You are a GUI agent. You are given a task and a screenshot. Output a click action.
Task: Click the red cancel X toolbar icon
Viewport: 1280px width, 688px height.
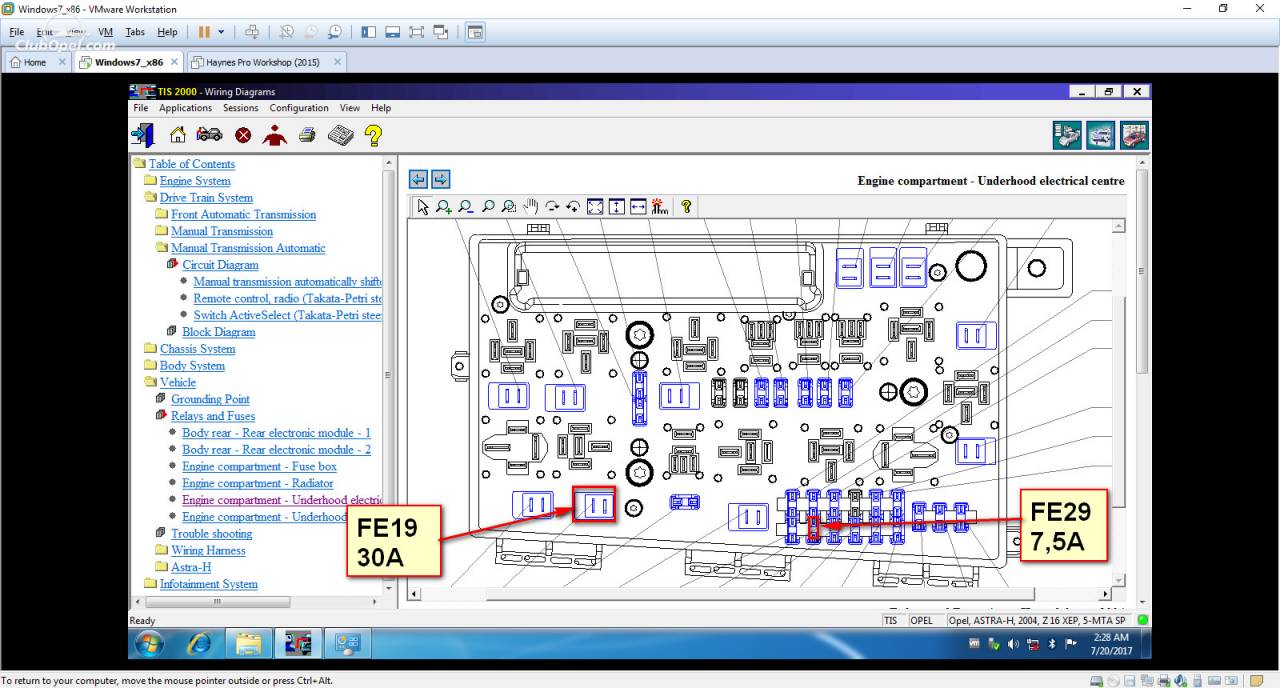(243, 135)
